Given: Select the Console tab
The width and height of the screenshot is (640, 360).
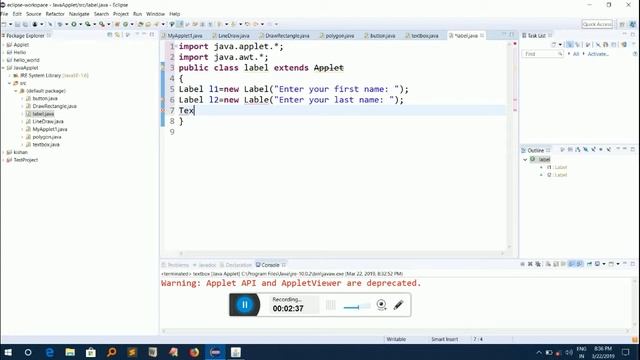Looking at the screenshot, I should point(268,265).
